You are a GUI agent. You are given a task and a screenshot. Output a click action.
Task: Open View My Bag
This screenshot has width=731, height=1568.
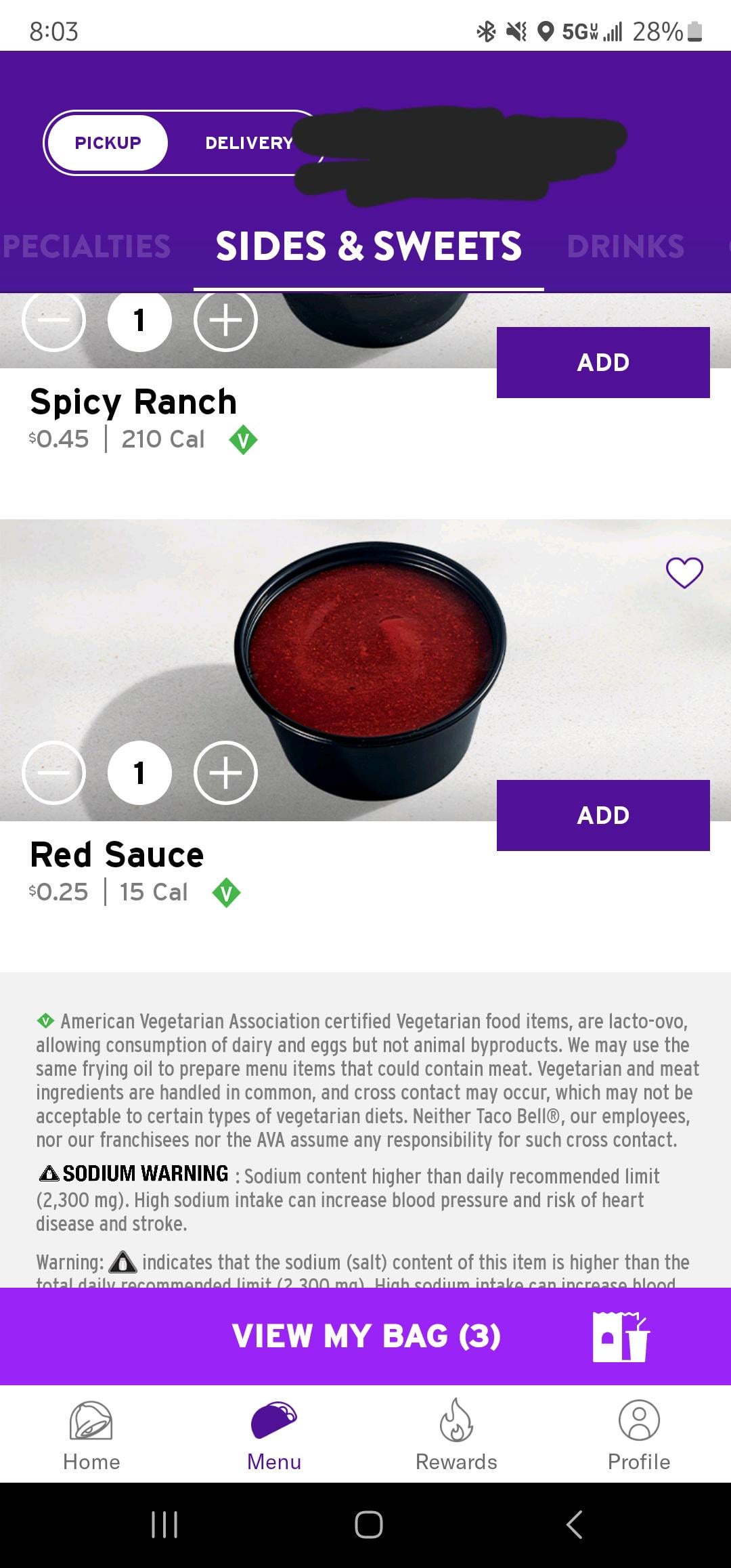pos(365,1336)
